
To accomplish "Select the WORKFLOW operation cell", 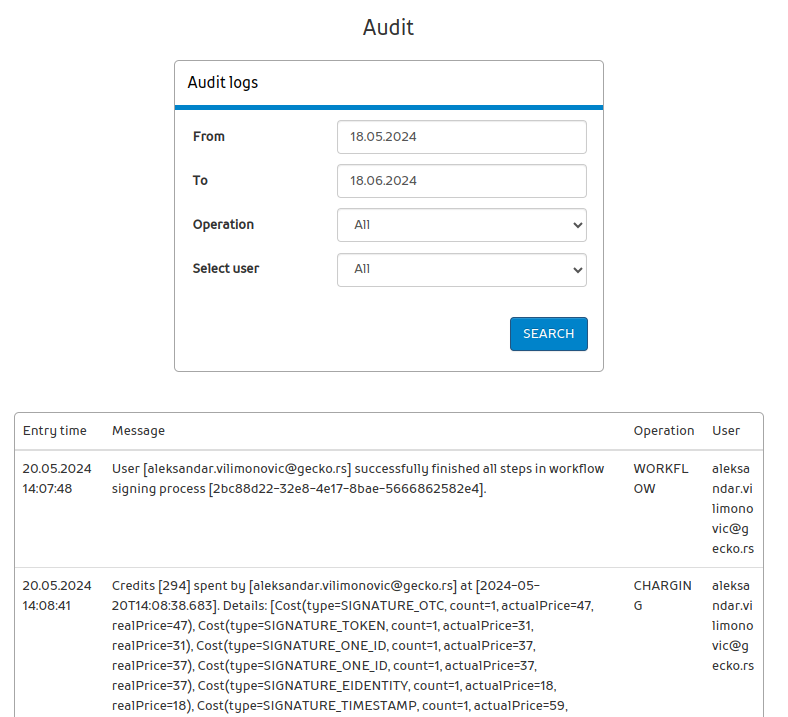I will tap(660, 479).
